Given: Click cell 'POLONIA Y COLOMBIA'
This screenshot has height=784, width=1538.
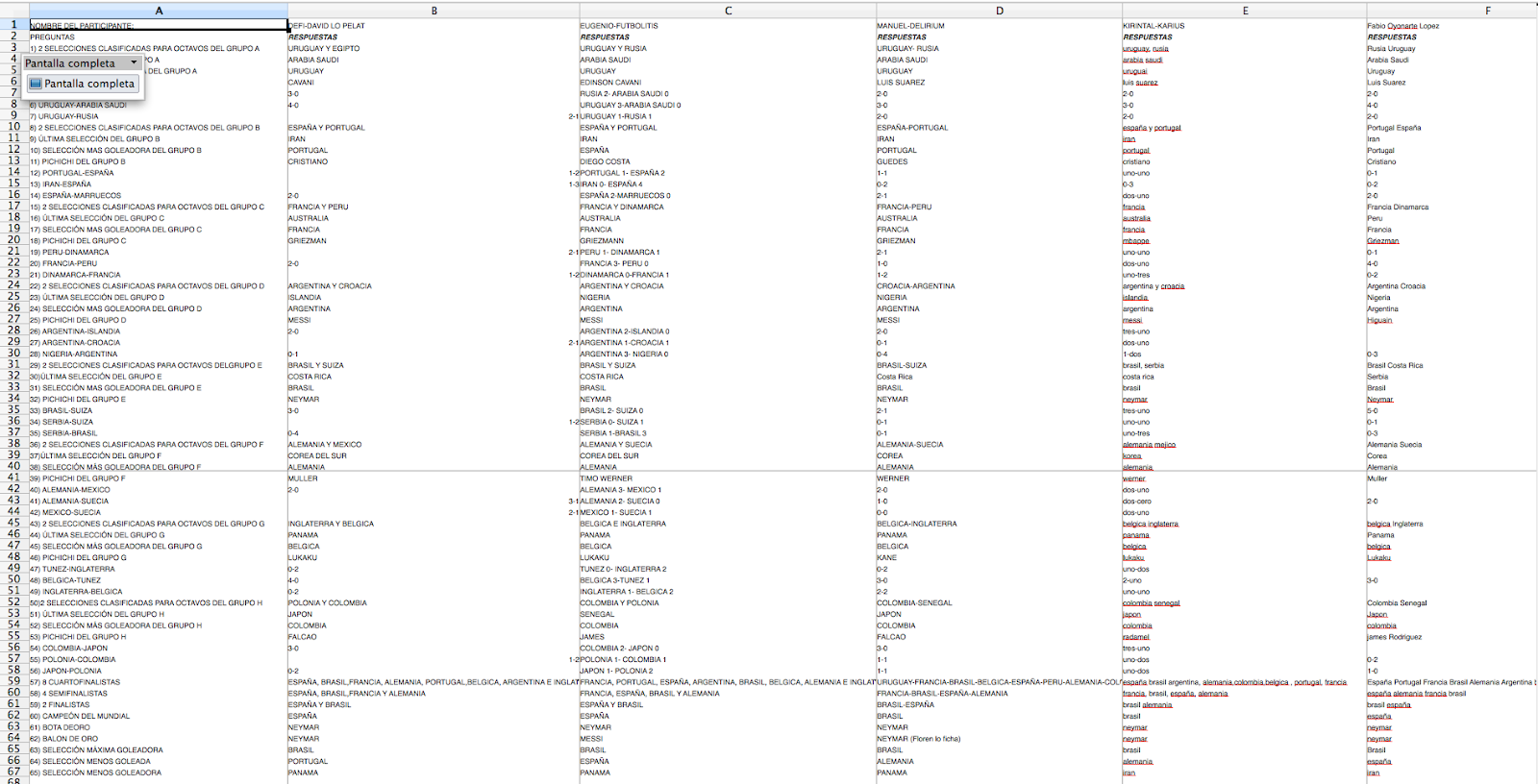Looking at the screenshot, I should click(328, 603).
